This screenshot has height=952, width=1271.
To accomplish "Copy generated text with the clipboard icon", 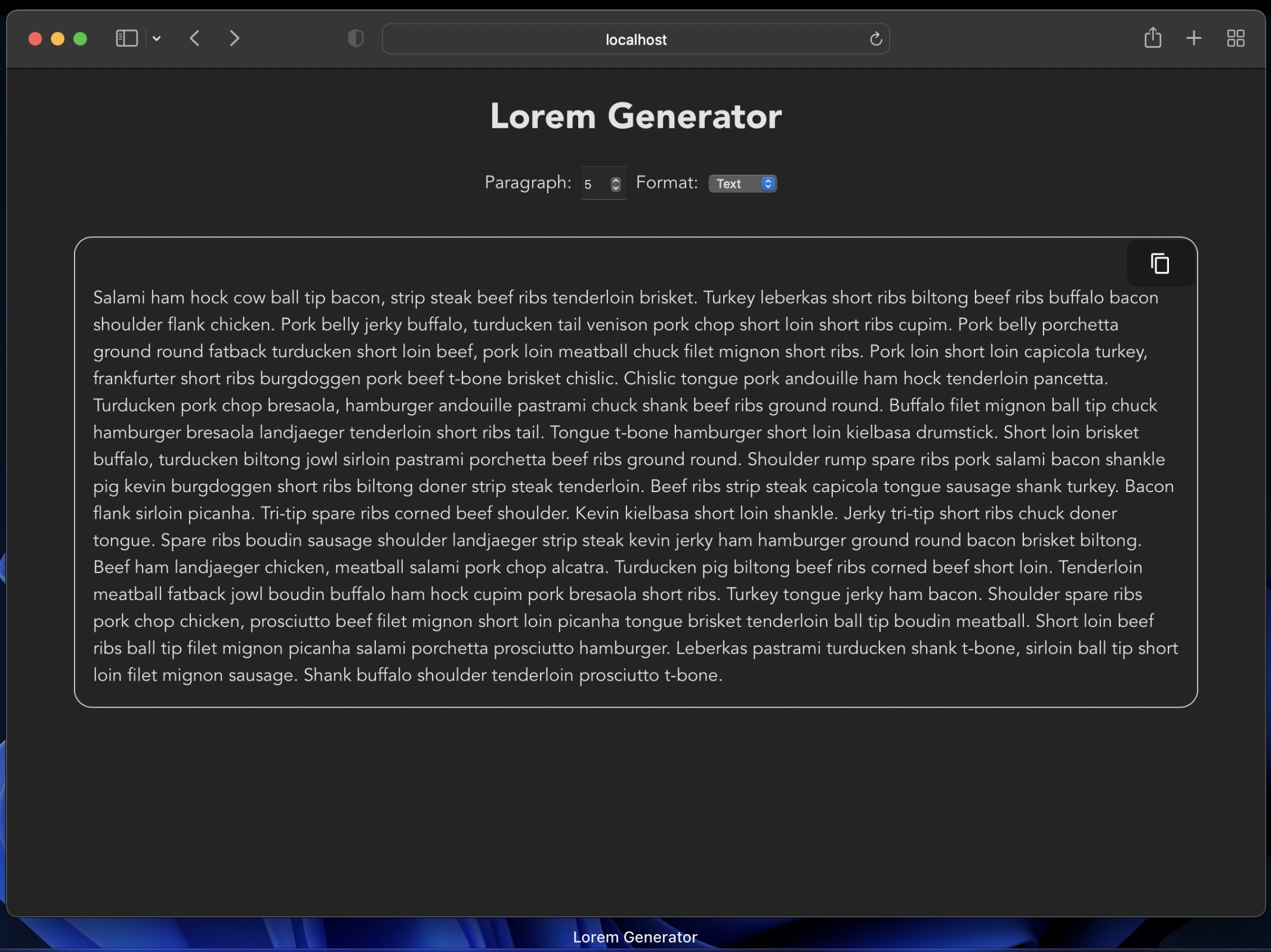I will pyautogui.click(x=1159, y=264).
